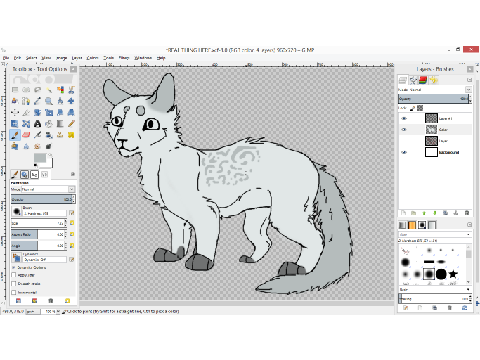
Task: Select the Heal tool
Action: coord(71,135)
